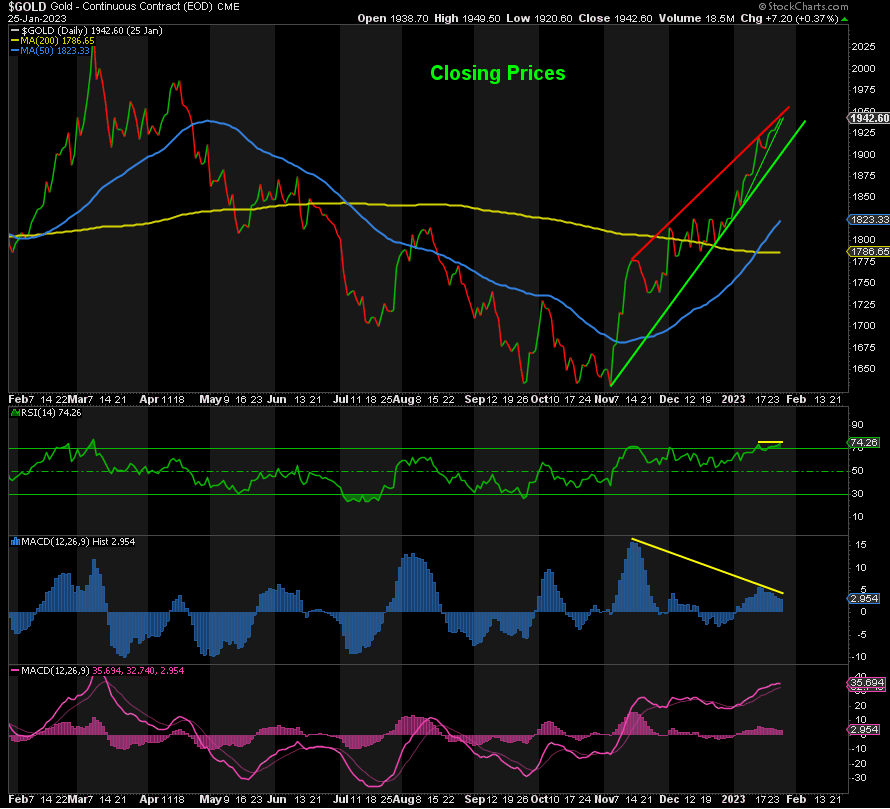Click the 35.694 MACD value tag
The image size is (890, 809).
[x=866, y=683]
